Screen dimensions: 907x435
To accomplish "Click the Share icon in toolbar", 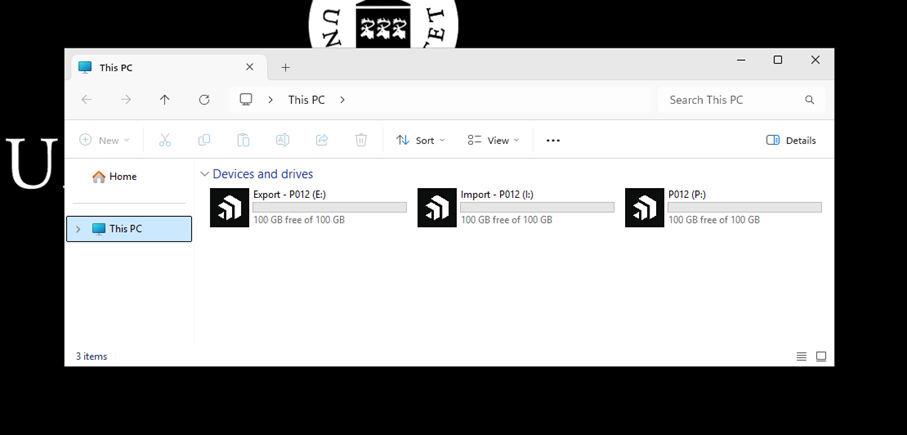I will click(x=322, y=140).
